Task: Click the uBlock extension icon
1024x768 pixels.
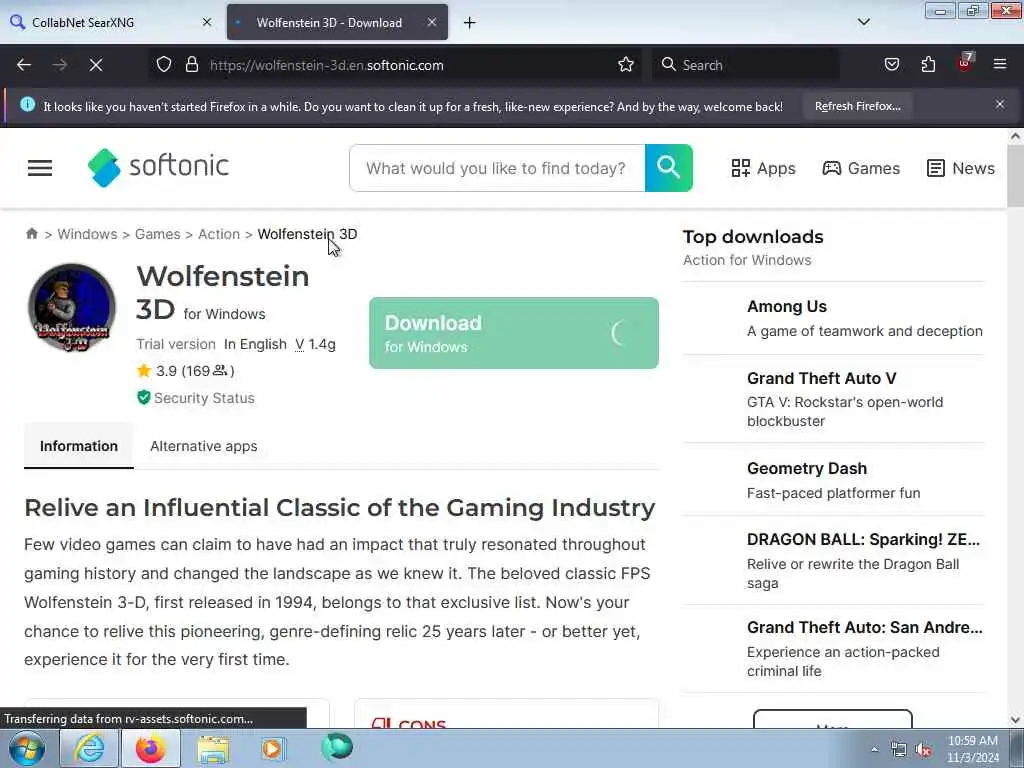Action: click(965, 63)
